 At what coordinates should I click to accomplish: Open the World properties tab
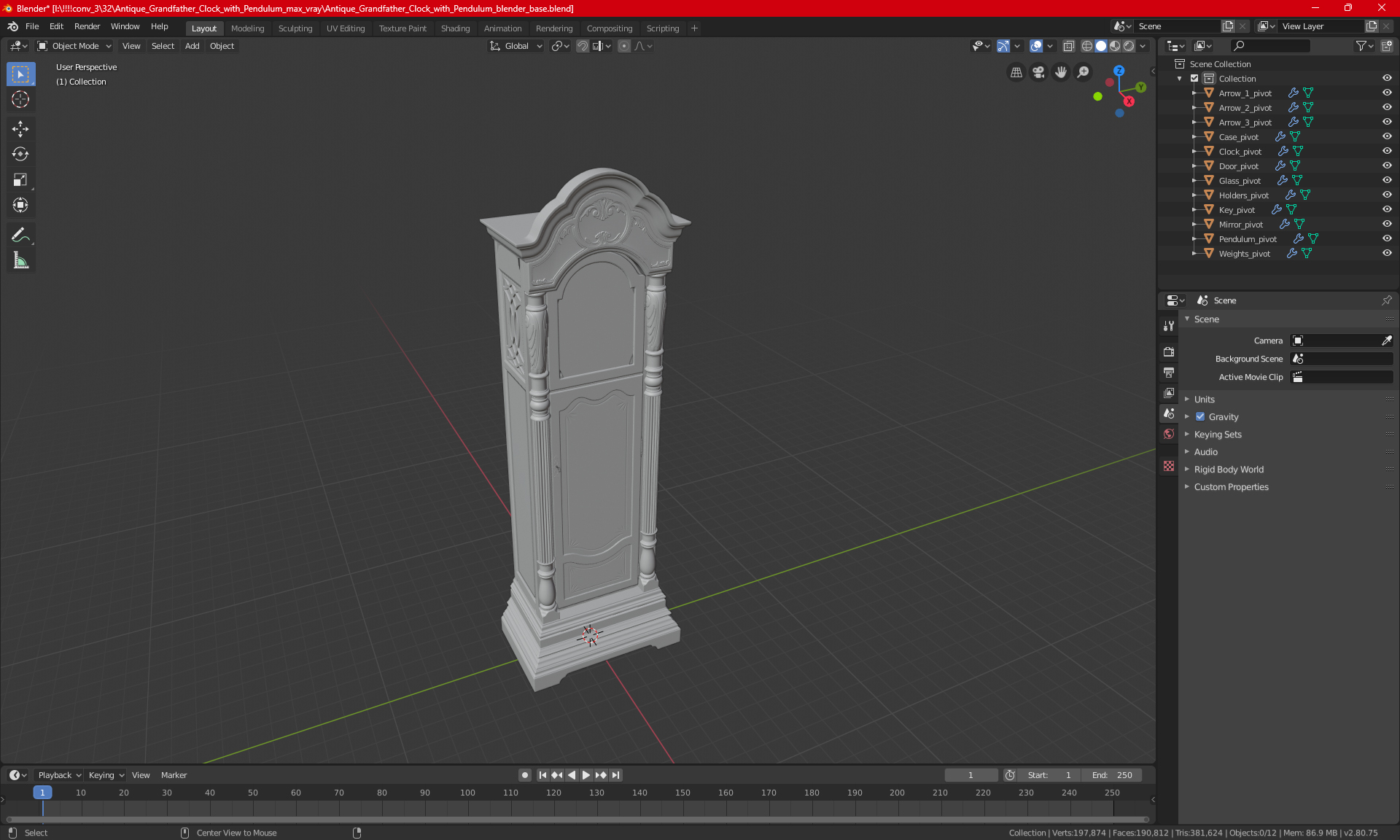(1169, 434)
